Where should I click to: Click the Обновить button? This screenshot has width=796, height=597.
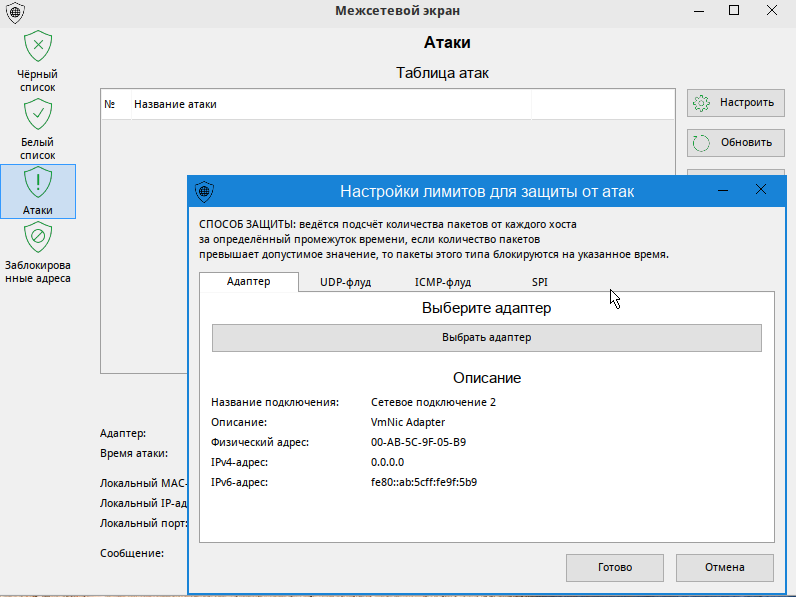tap(736, 143)
